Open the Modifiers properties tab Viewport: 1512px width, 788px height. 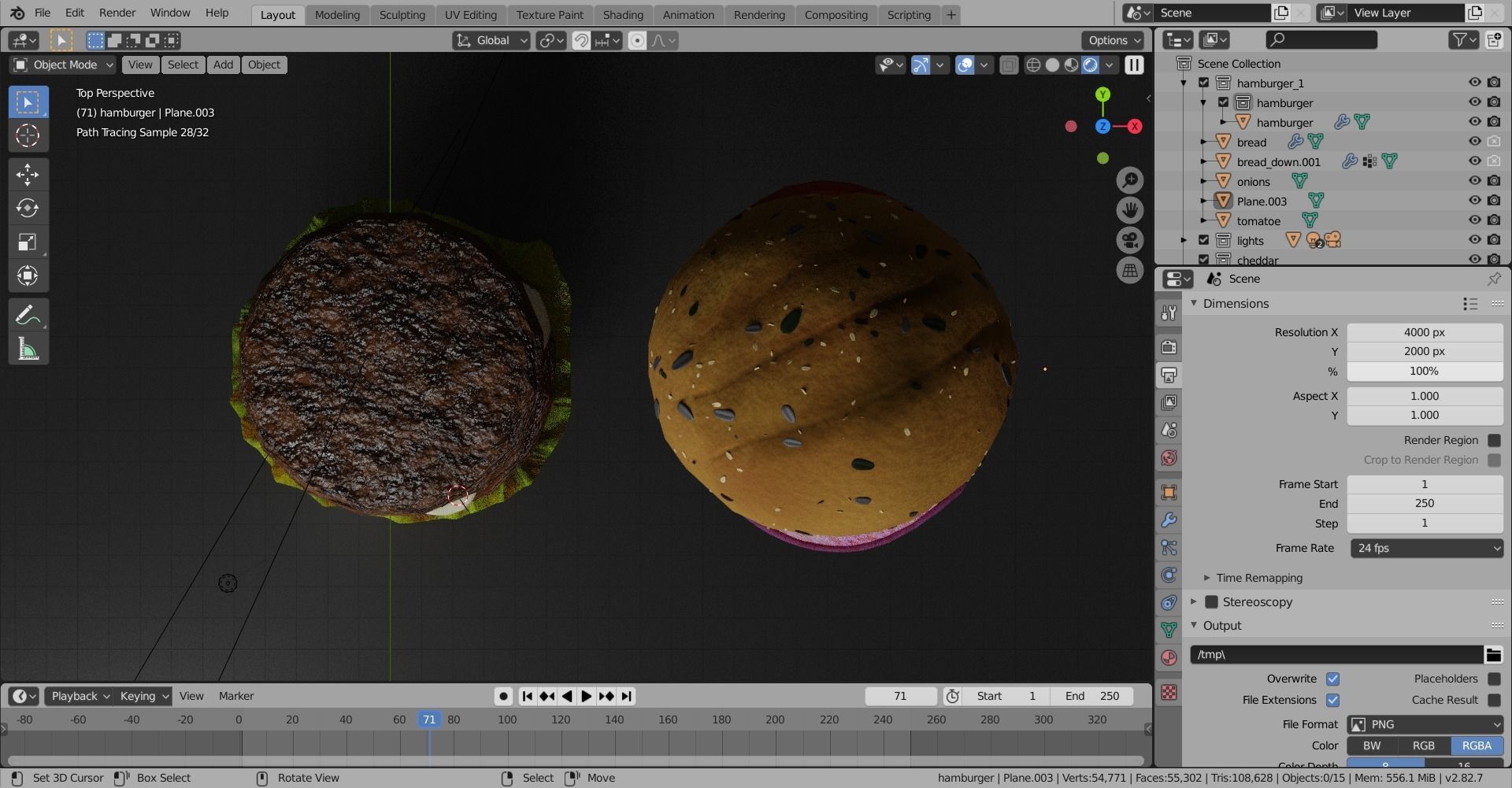coord(1169,520)
